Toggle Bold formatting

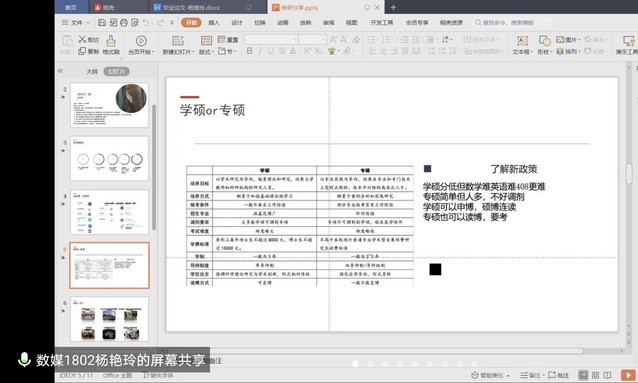click(x=249, y=51)
